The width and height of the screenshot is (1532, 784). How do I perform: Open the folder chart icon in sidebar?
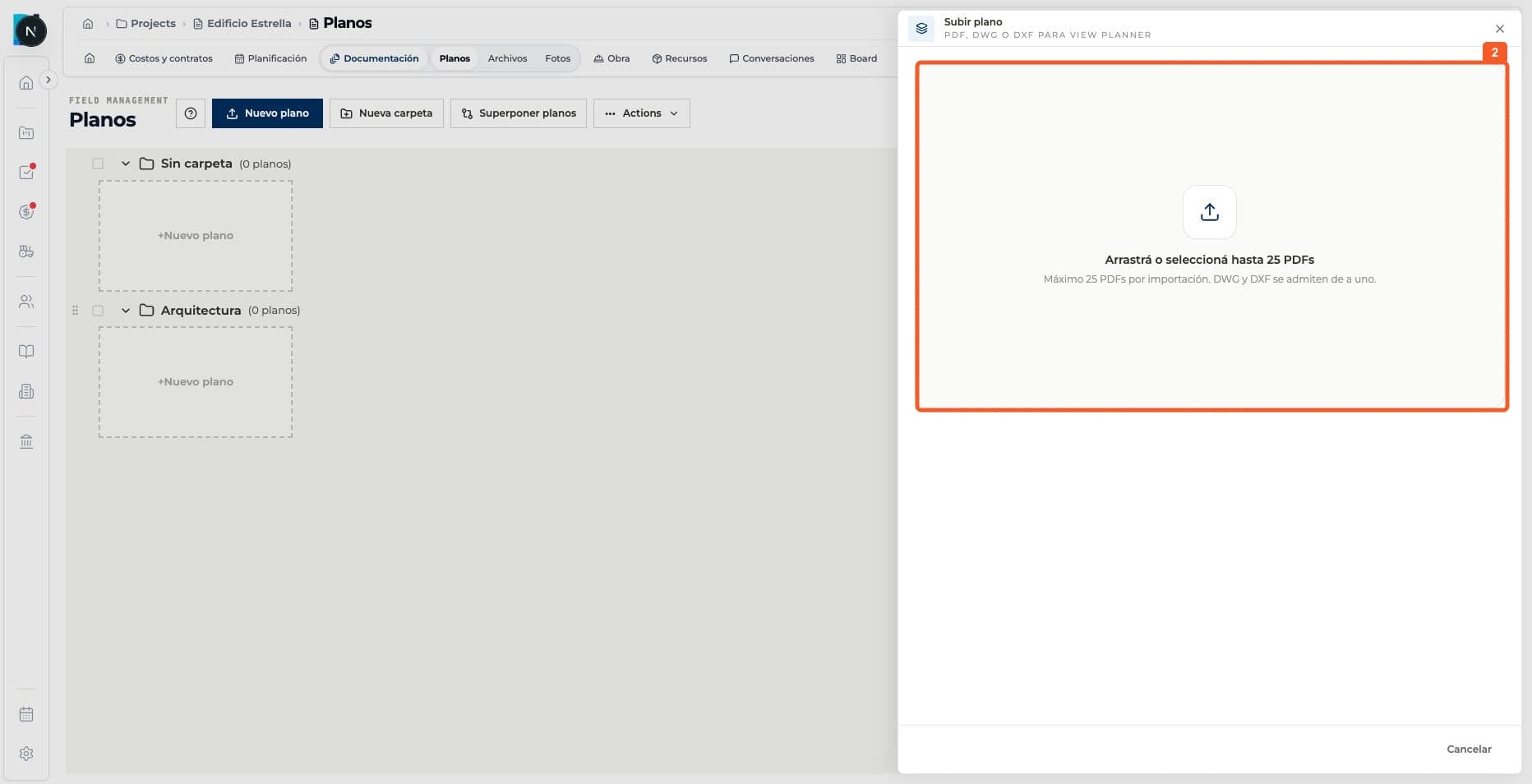(x=26, y=133)
